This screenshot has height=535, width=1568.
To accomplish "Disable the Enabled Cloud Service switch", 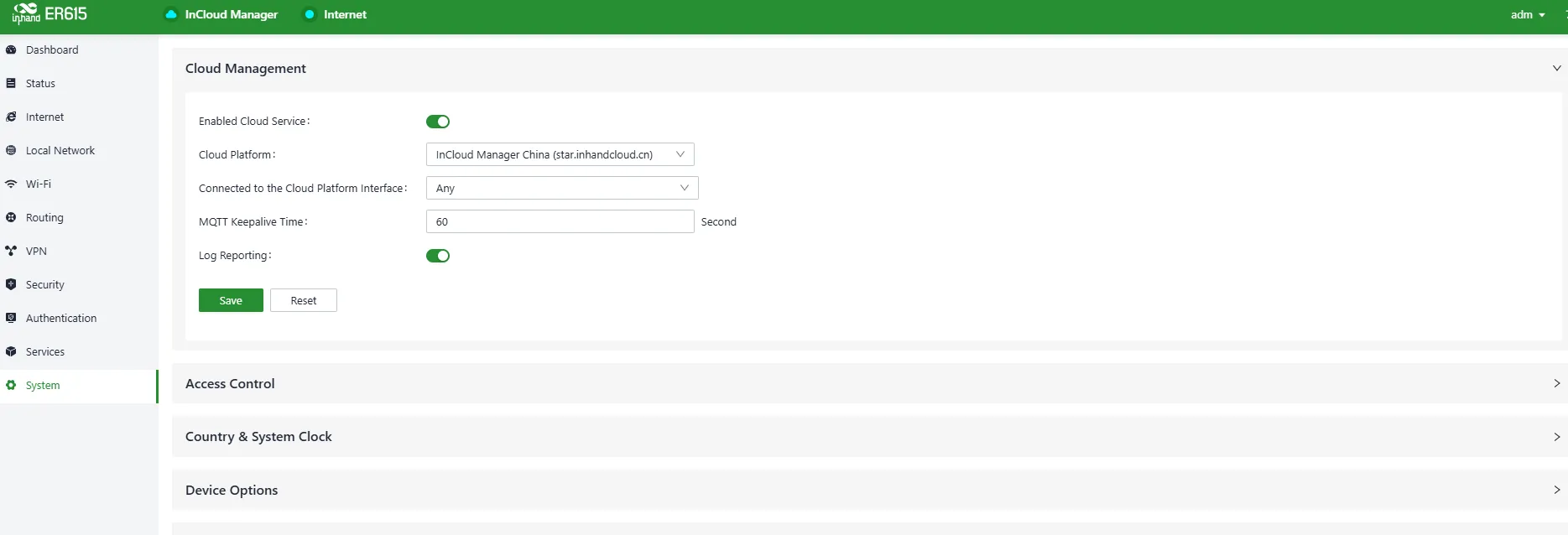I will click(438, 122).
